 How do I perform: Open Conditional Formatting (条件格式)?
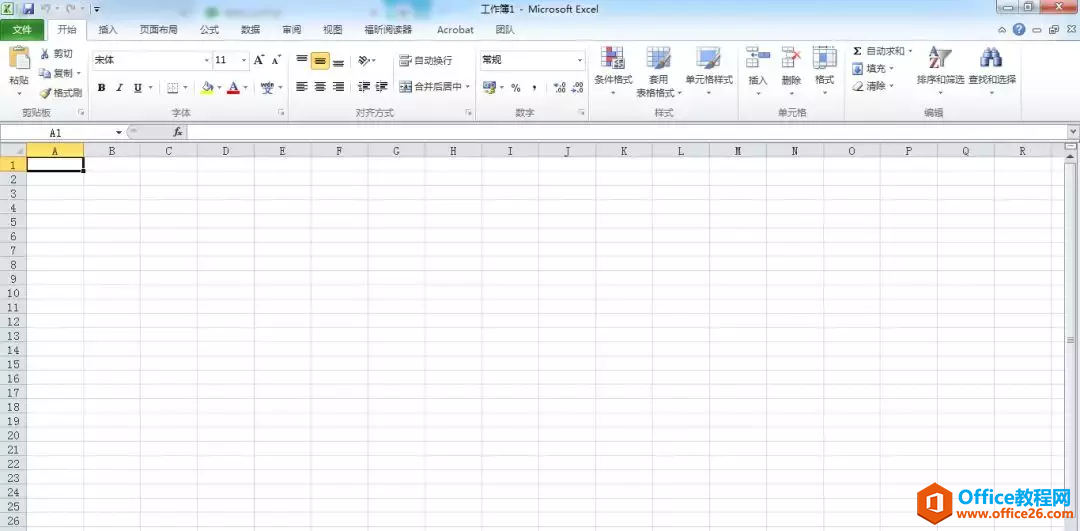coord(613,72)
